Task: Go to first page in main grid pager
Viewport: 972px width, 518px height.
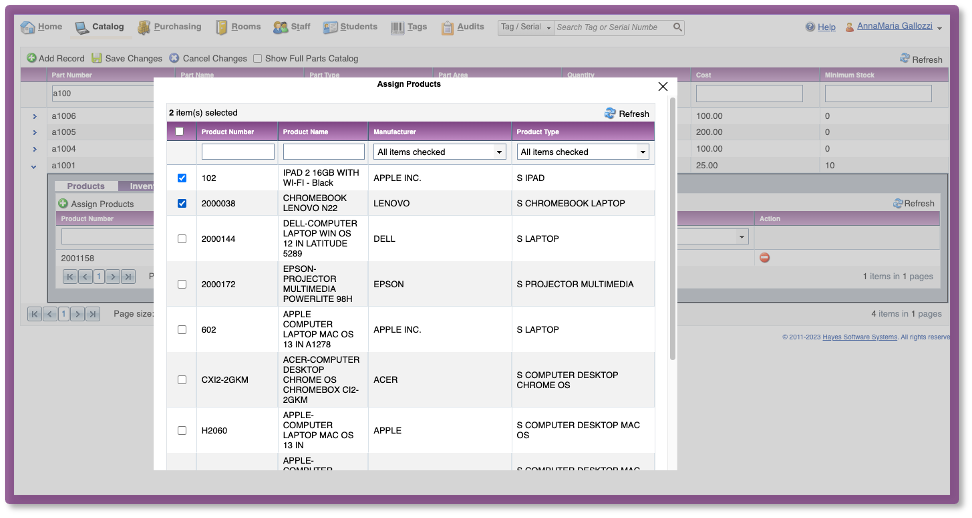Action: pos(34,314)
